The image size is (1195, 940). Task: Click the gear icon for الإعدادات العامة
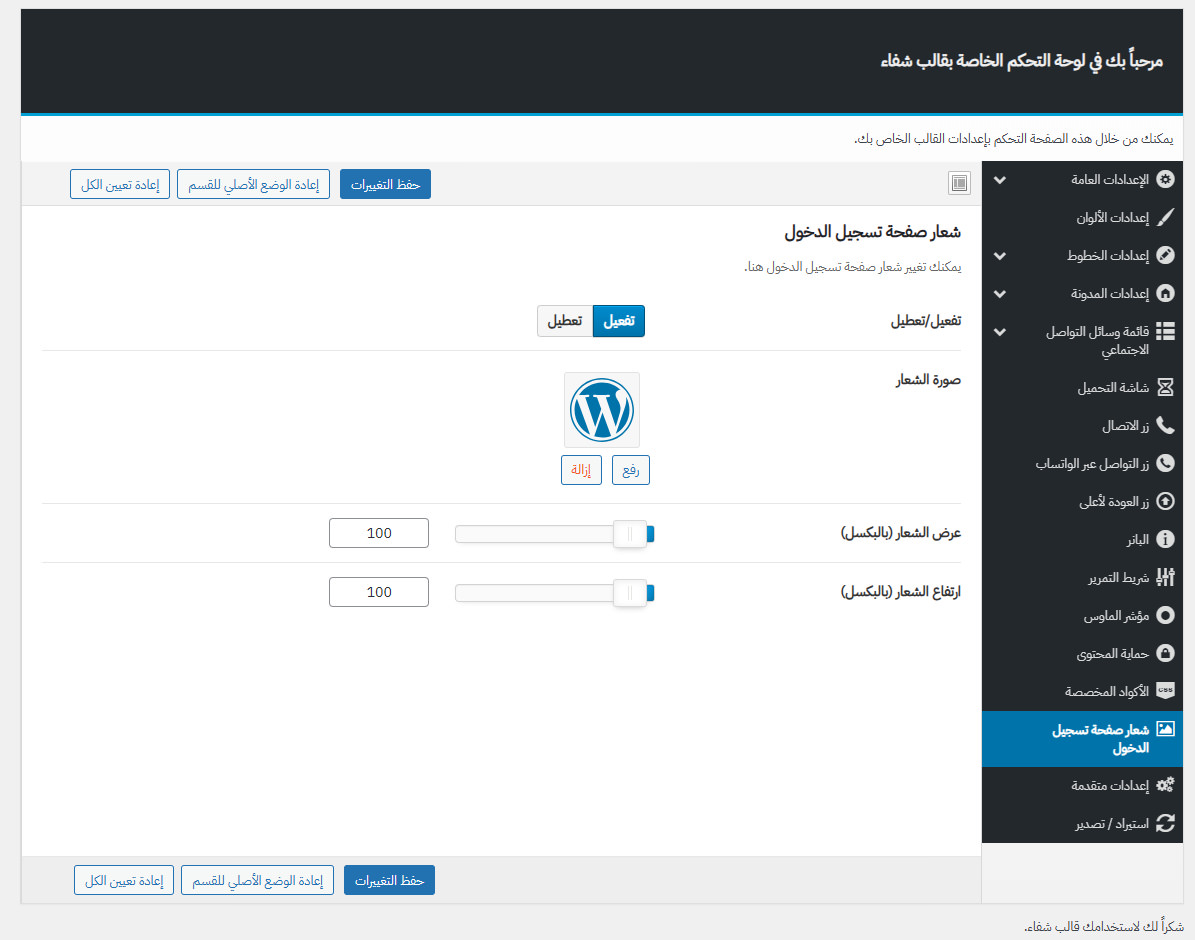tap(1165, 180)
